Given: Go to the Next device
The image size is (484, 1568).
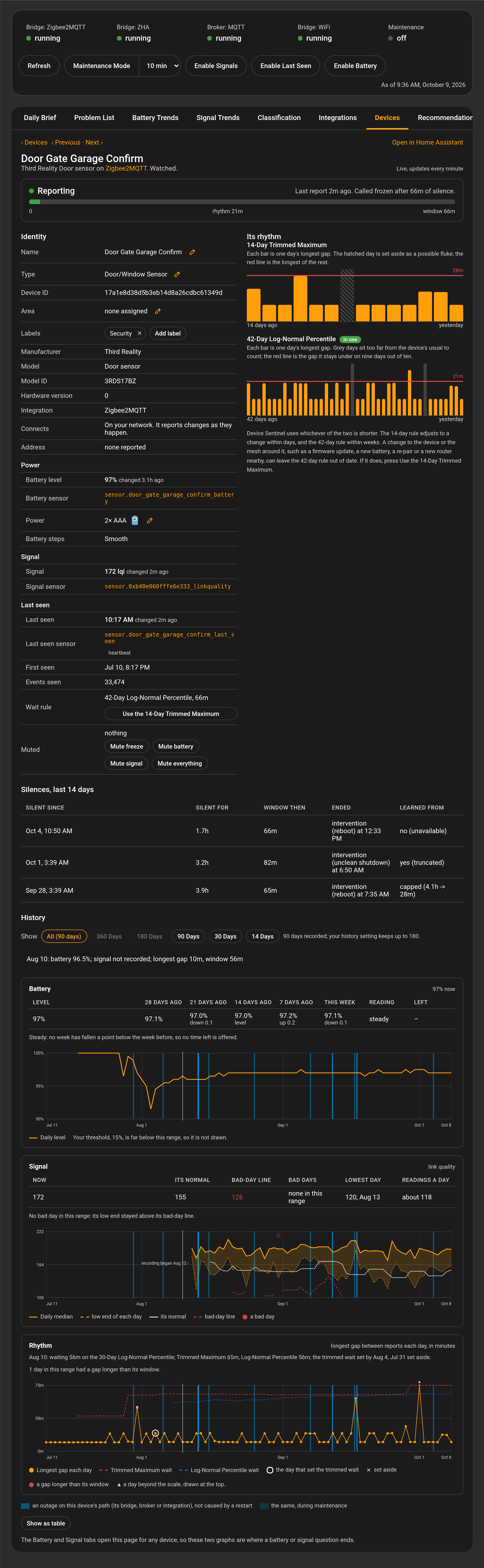Looking at the screenshot, I should [x=94, y=142].
